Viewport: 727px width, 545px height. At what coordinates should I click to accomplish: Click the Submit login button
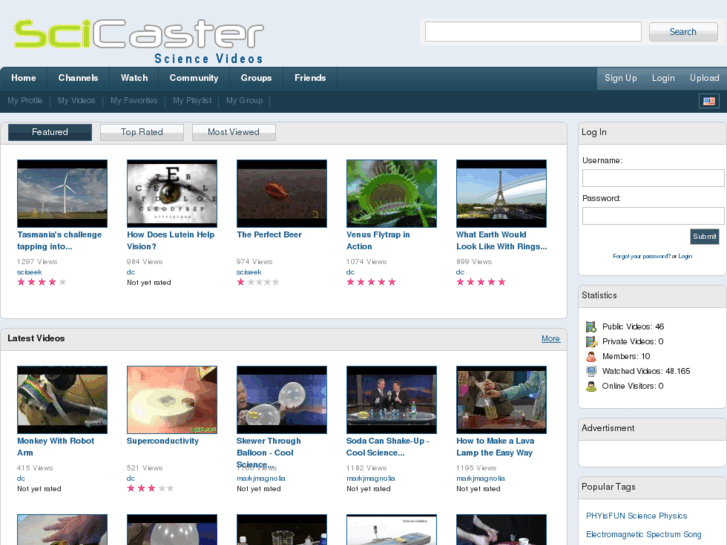[x=704, y=237]
